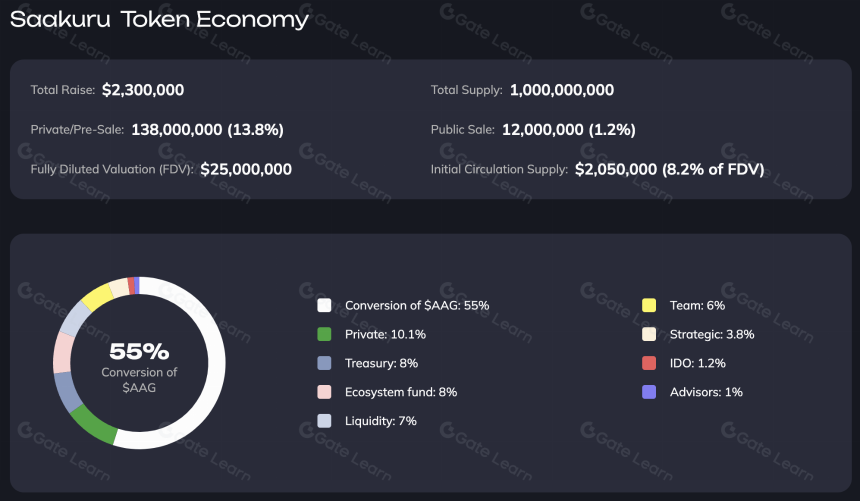This screenshot has height=501, width=860.
Task: Select the "Advisors: 1%" legend label
Action: 706,392
